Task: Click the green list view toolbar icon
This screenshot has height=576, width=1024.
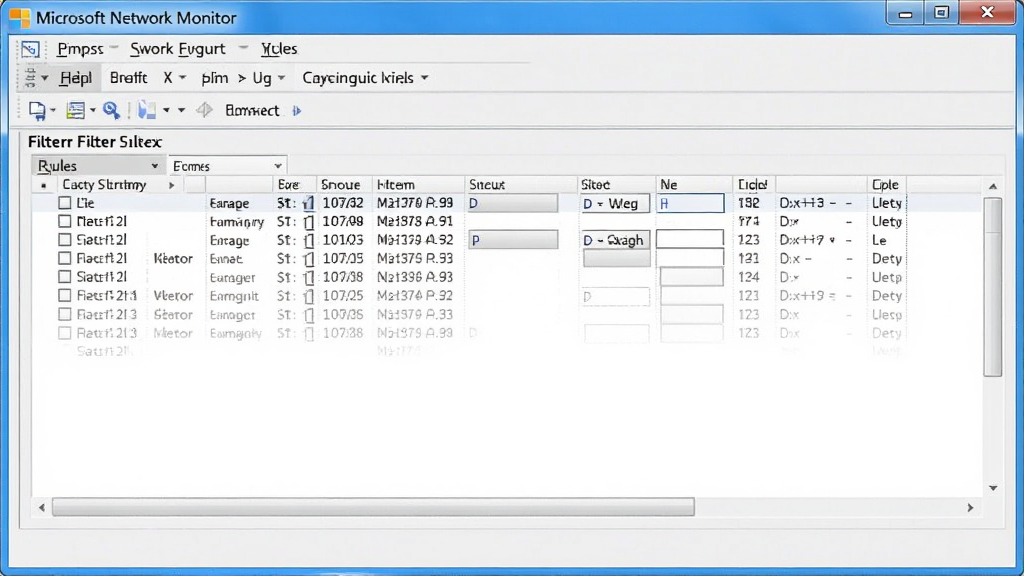Action: 76,110
